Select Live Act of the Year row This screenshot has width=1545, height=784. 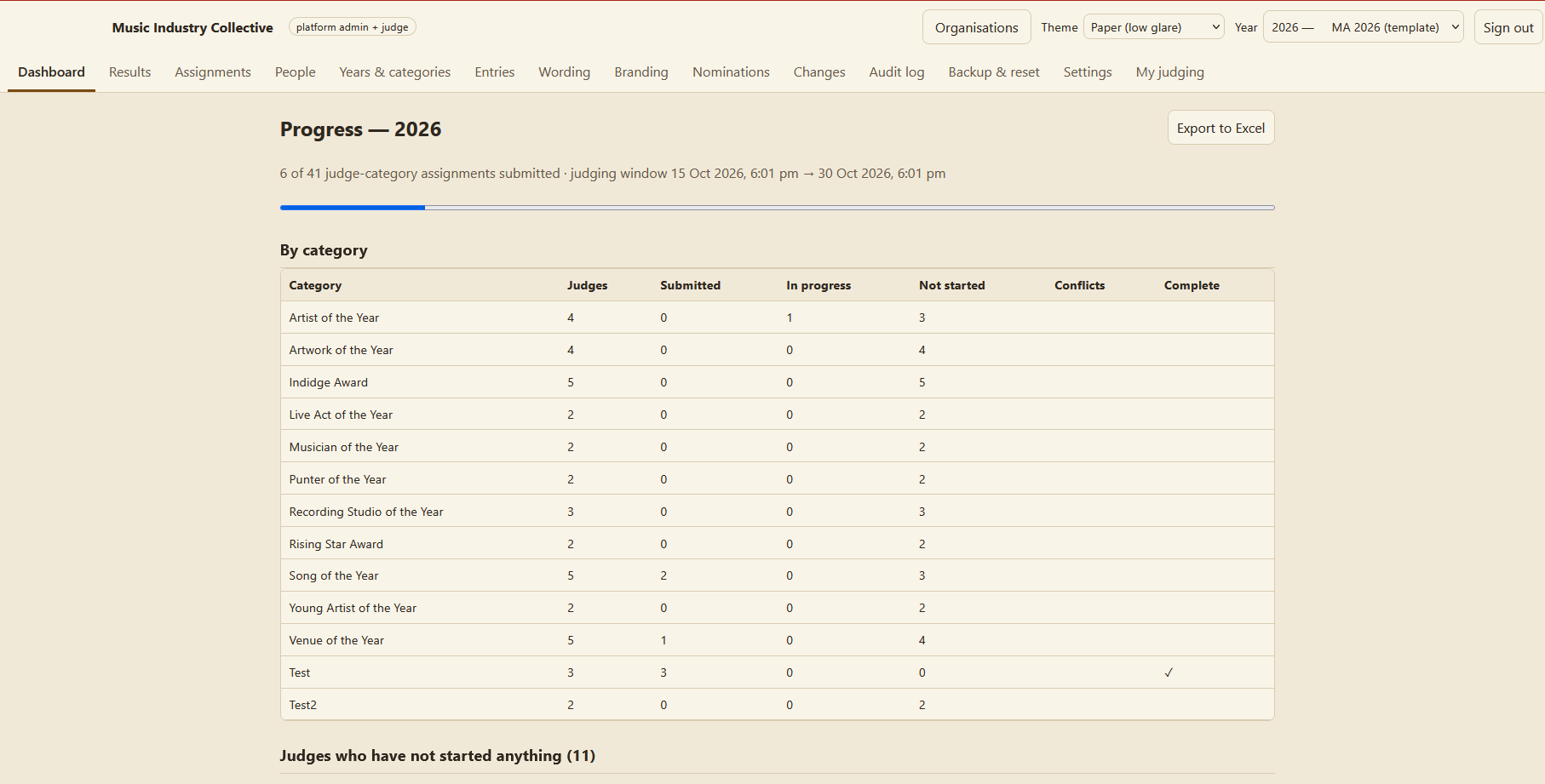[x=777, y=415]
